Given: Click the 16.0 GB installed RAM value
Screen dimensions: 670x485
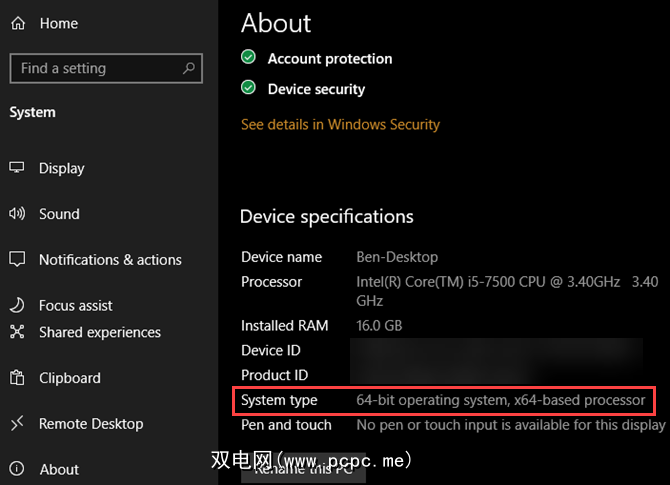Looking at the screenshot, I should (x=379, y=325).
